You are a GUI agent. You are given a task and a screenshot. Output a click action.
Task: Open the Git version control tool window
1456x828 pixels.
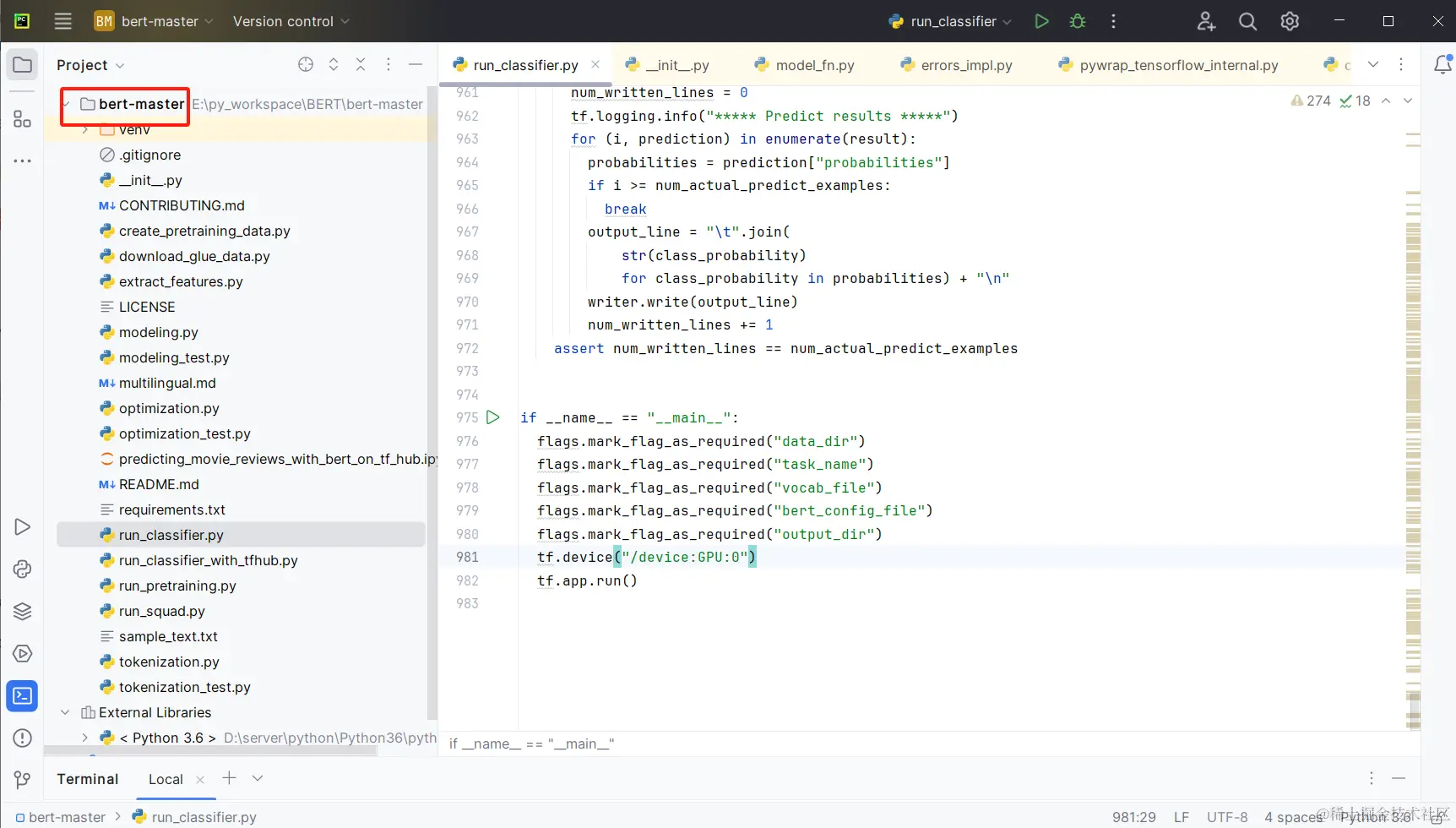(23, 780)
